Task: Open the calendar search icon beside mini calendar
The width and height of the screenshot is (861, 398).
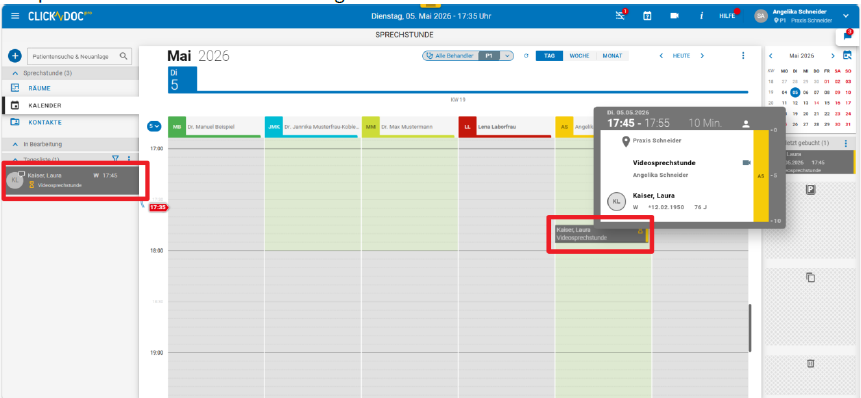Action: point(847,55)
